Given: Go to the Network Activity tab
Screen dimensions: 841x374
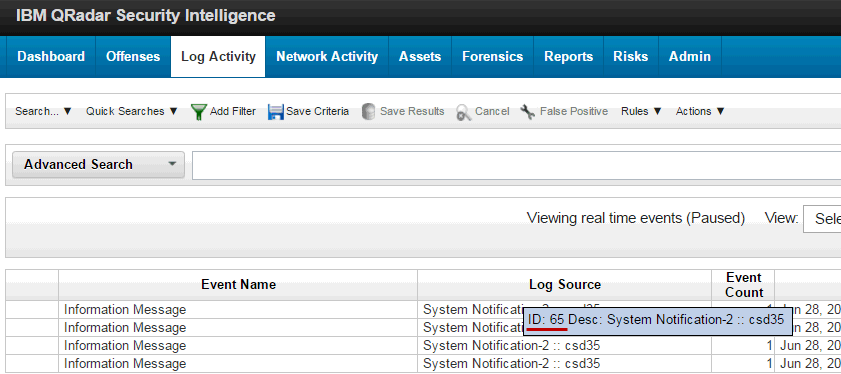Looking at the screenshot, I should (x=327, y=57).
